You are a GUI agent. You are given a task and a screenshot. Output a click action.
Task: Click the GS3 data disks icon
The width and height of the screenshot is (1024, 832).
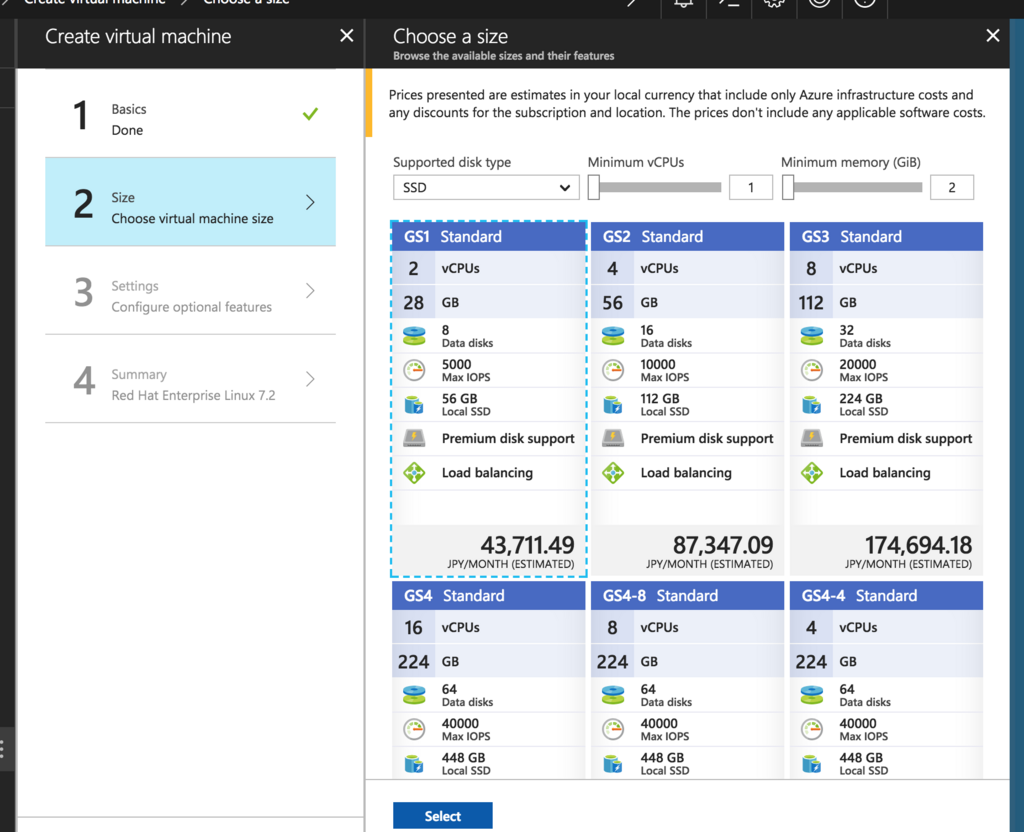(x=812, y=336)
